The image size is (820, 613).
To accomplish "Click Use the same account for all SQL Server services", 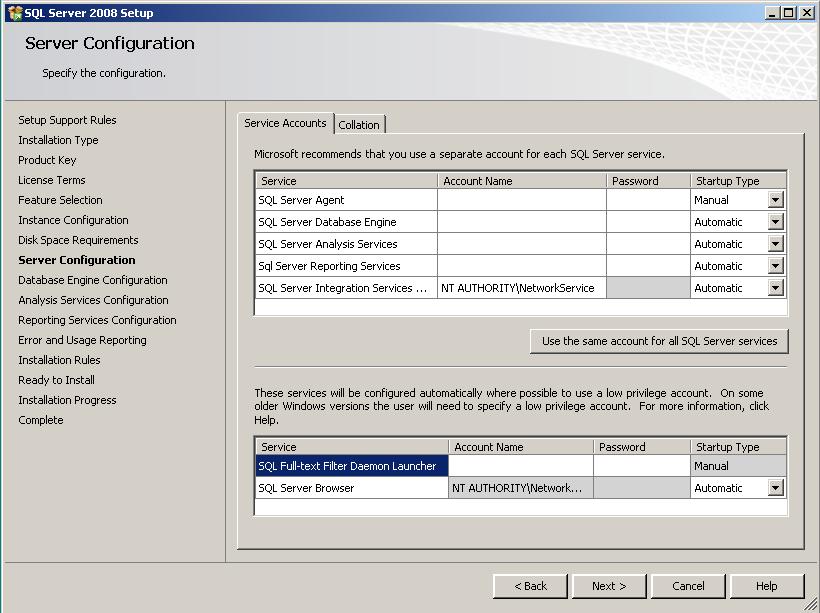I will point(659,342).
